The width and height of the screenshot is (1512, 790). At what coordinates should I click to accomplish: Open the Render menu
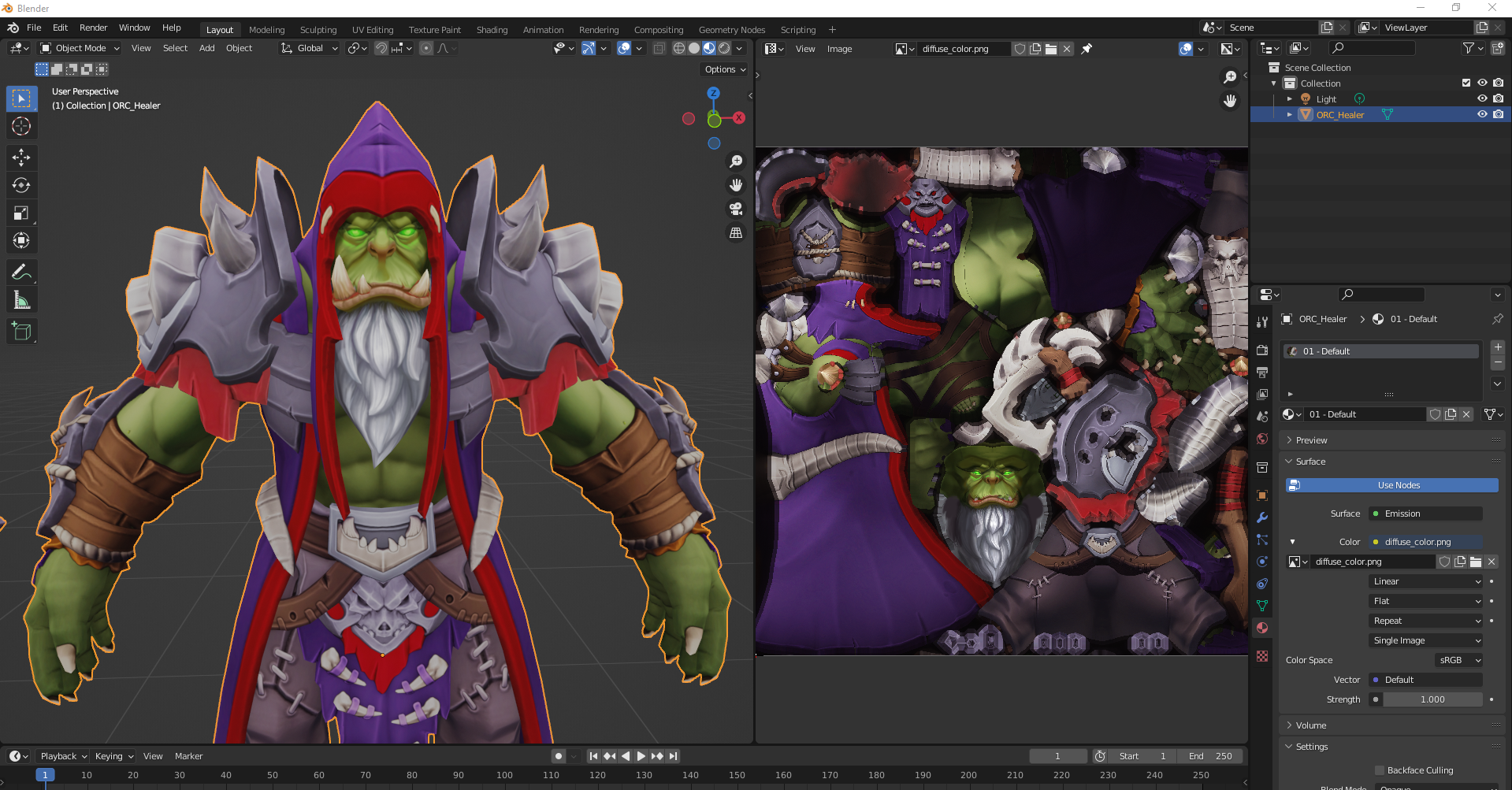pyautogui.click(x=93, y=28)
